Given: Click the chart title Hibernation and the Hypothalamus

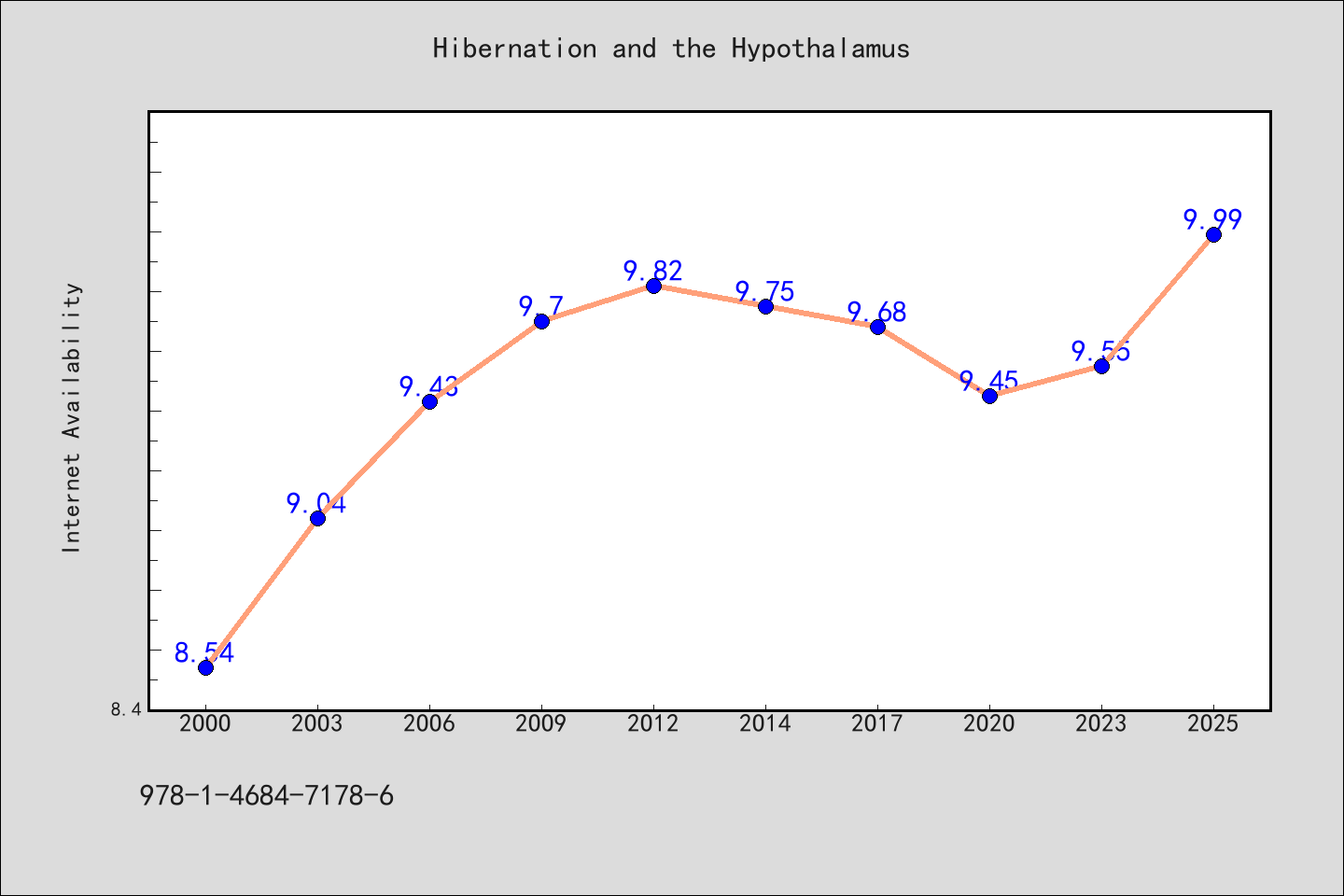Looking at the screenshot, I should (x=671, y=49).
